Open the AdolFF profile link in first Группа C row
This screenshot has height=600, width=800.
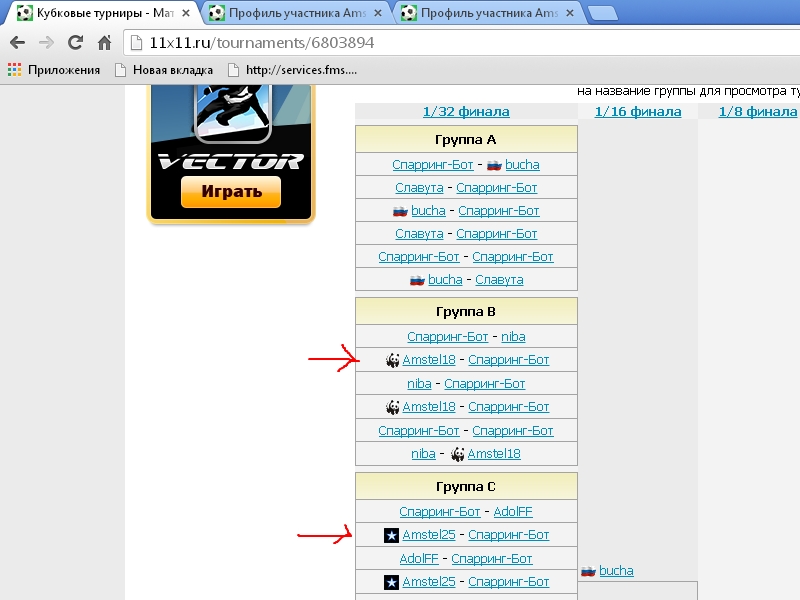tap(513, 512)
